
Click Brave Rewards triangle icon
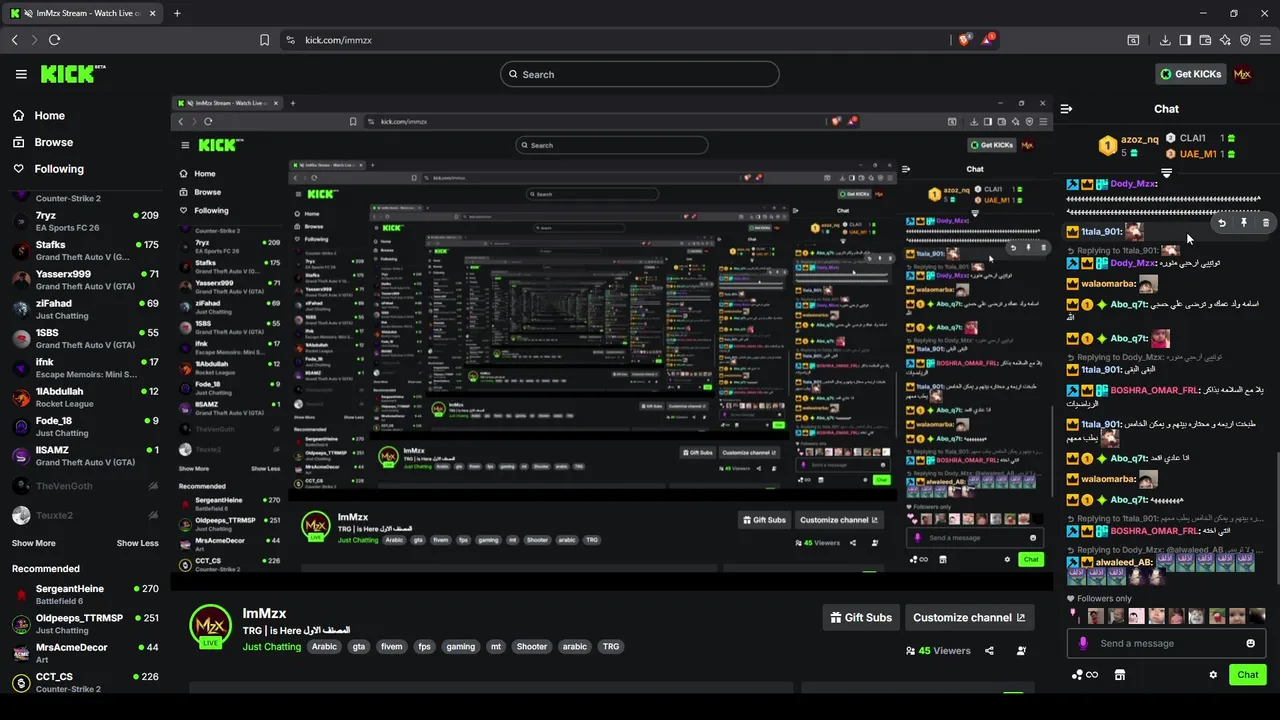(988, 40)
